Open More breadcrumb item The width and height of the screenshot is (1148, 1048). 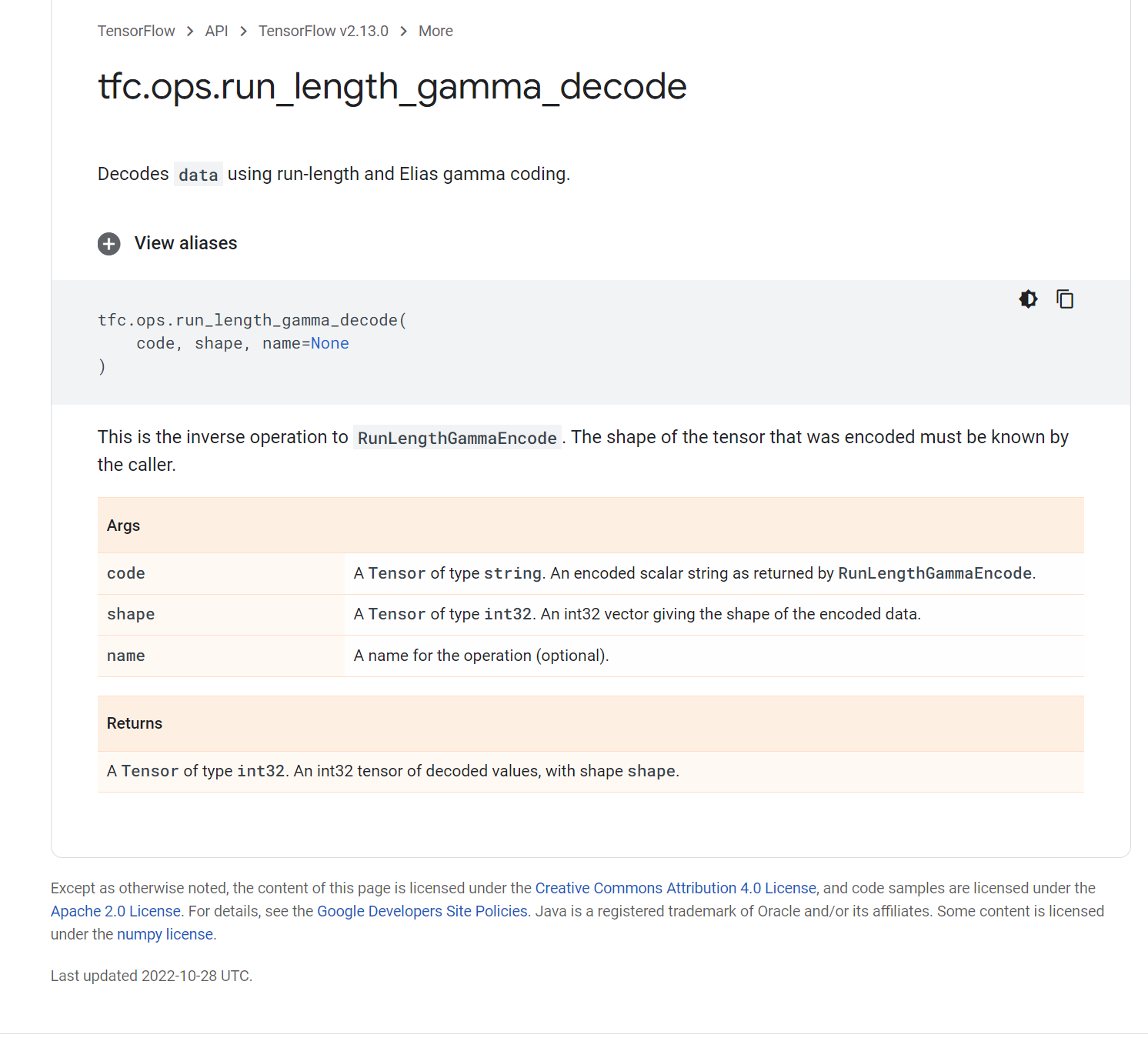[x=436, y=31]
